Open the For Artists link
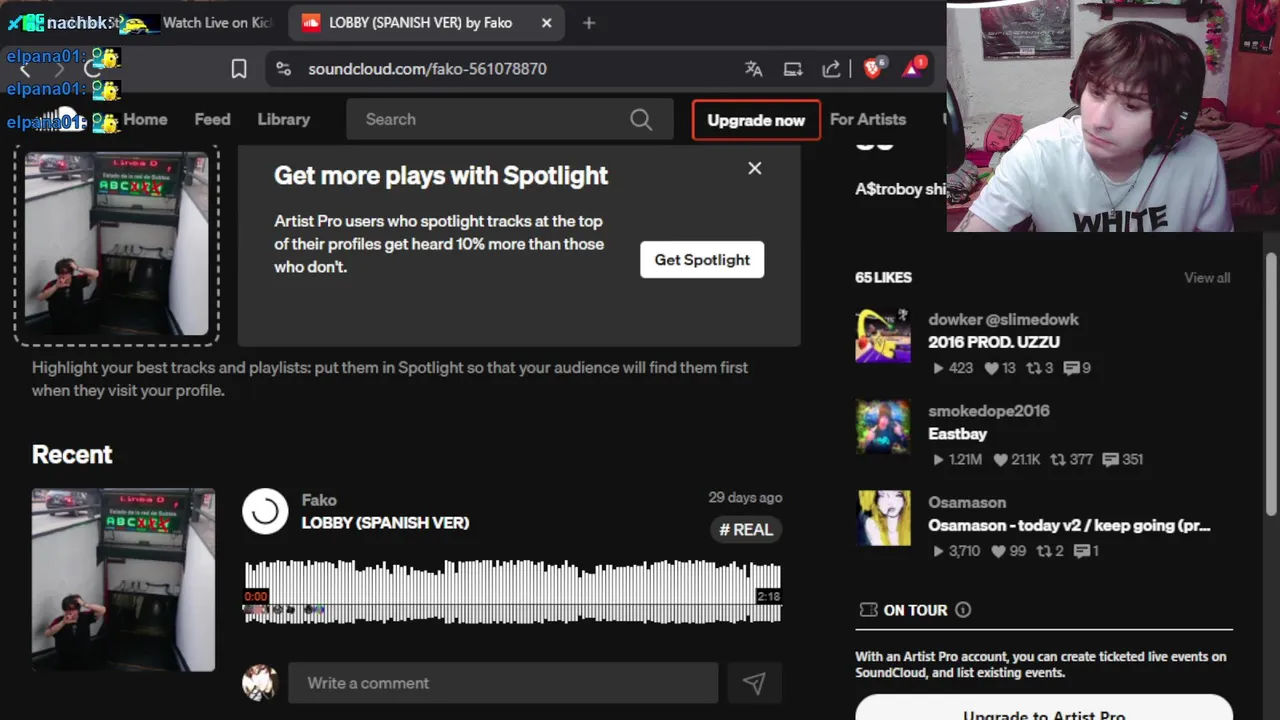The height and width of the screenshot is (720, 1280). click(868, 119)
